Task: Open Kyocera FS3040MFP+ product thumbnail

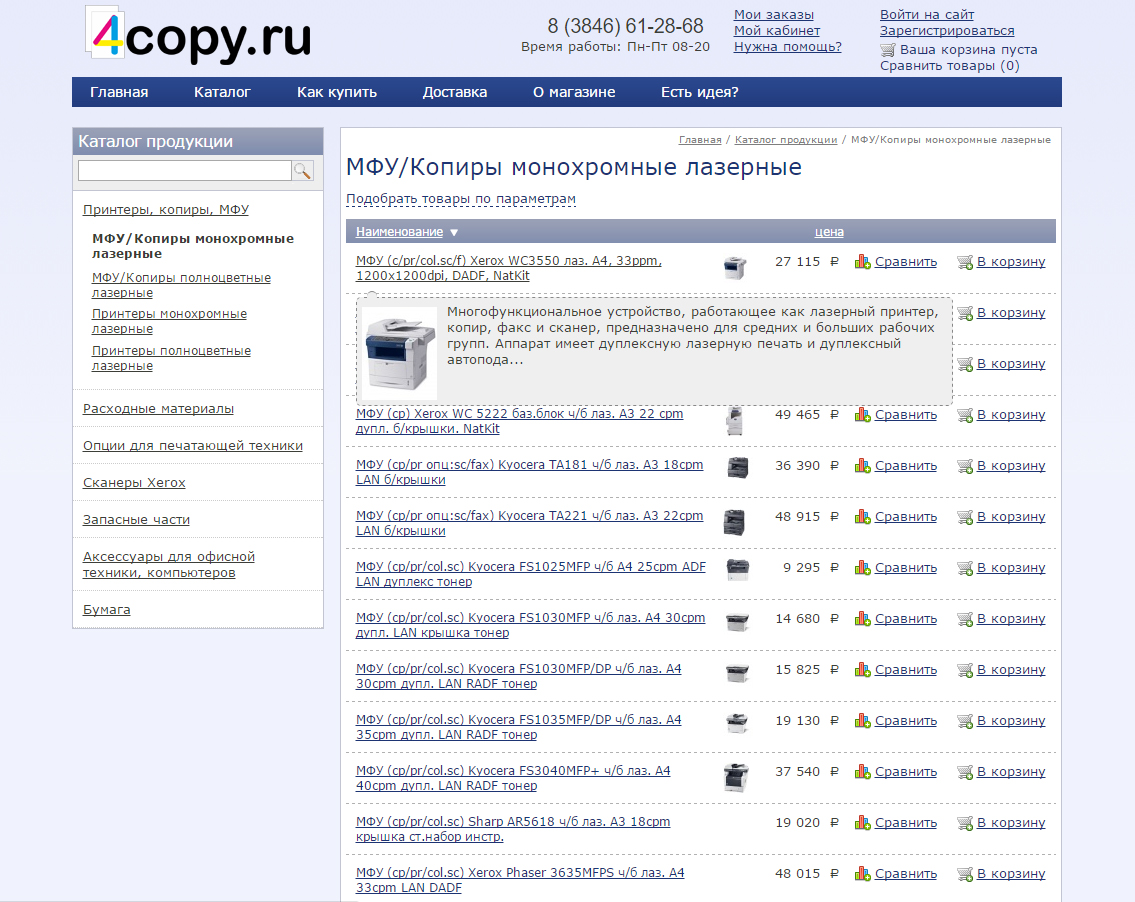Action: [735, 777]
